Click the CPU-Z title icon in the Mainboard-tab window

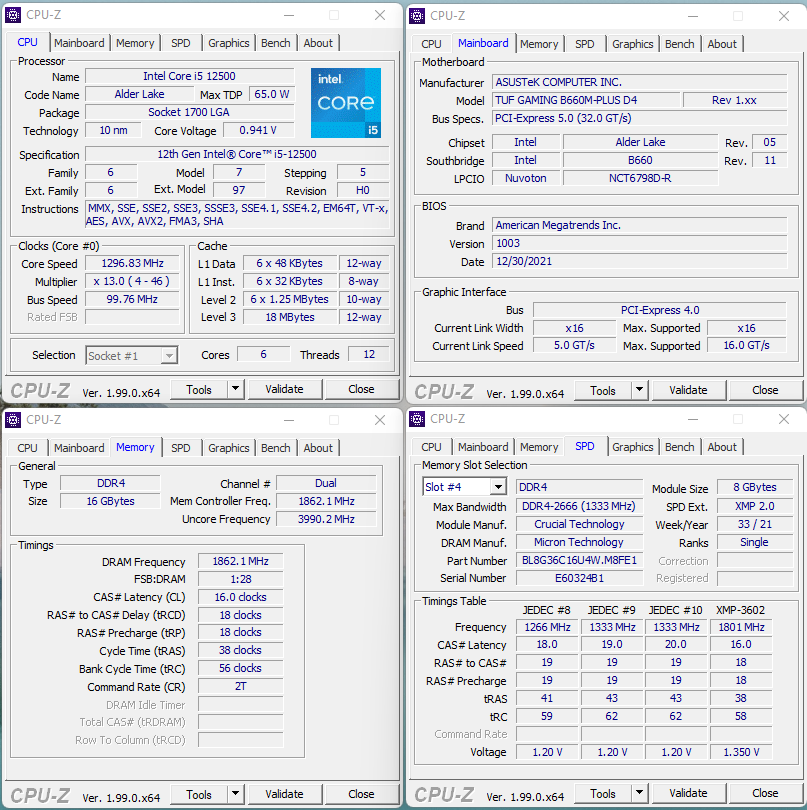coord(417,16)
